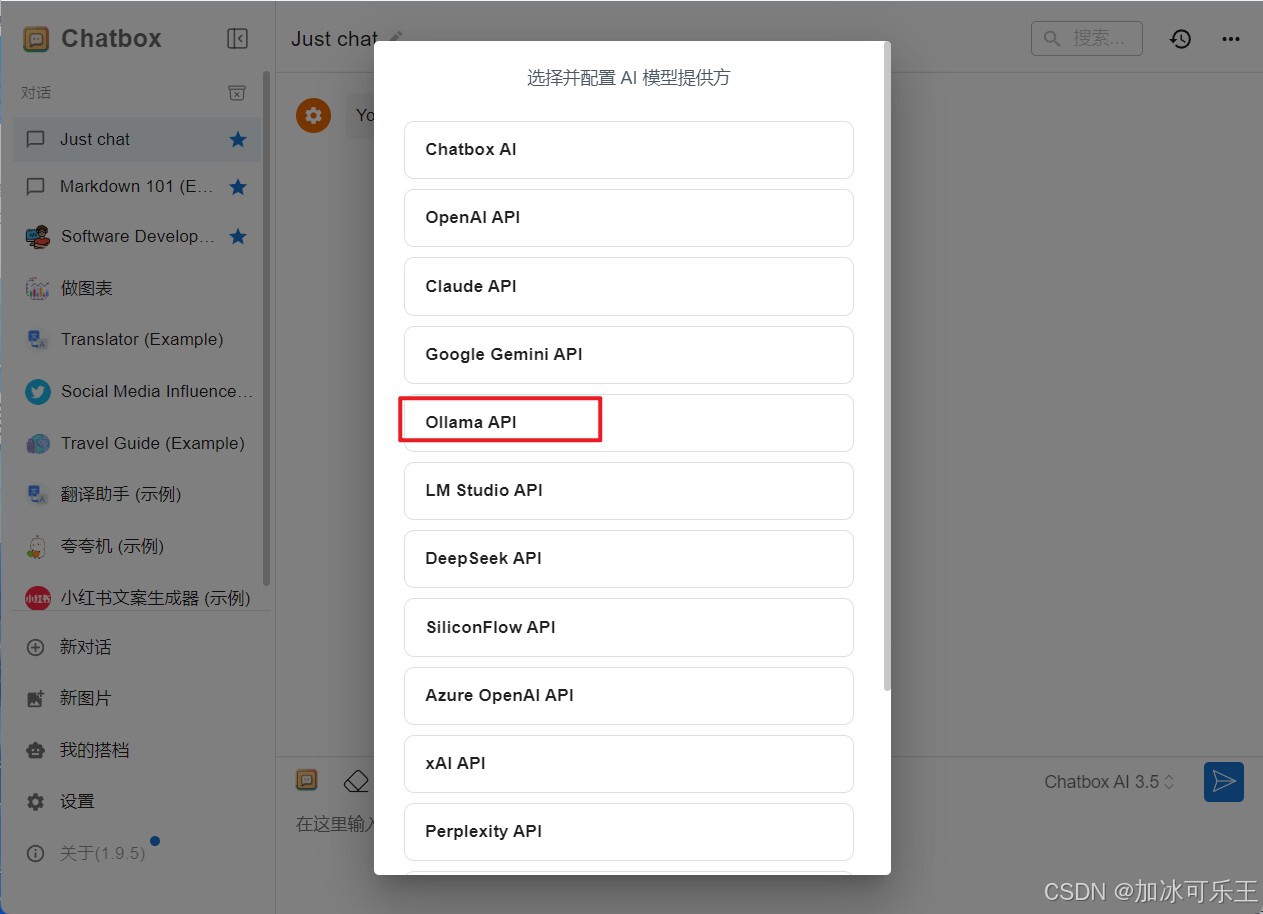Image resolution: width=1263 pixels, height=914 pixels.
Task: Choose Ollama API provider
Action: [x=628, y=422]
